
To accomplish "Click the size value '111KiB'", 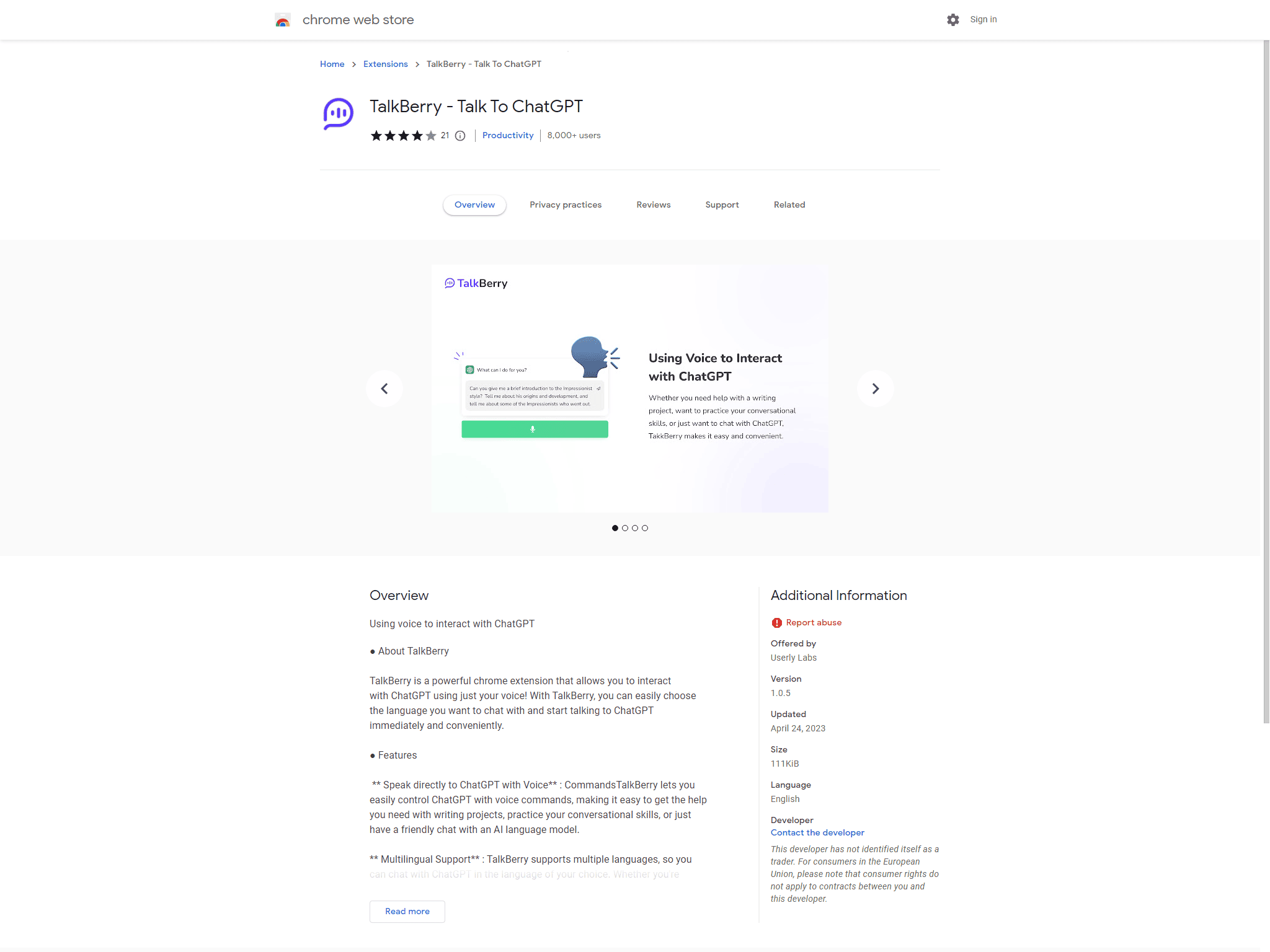I will [x=785, y=764].
